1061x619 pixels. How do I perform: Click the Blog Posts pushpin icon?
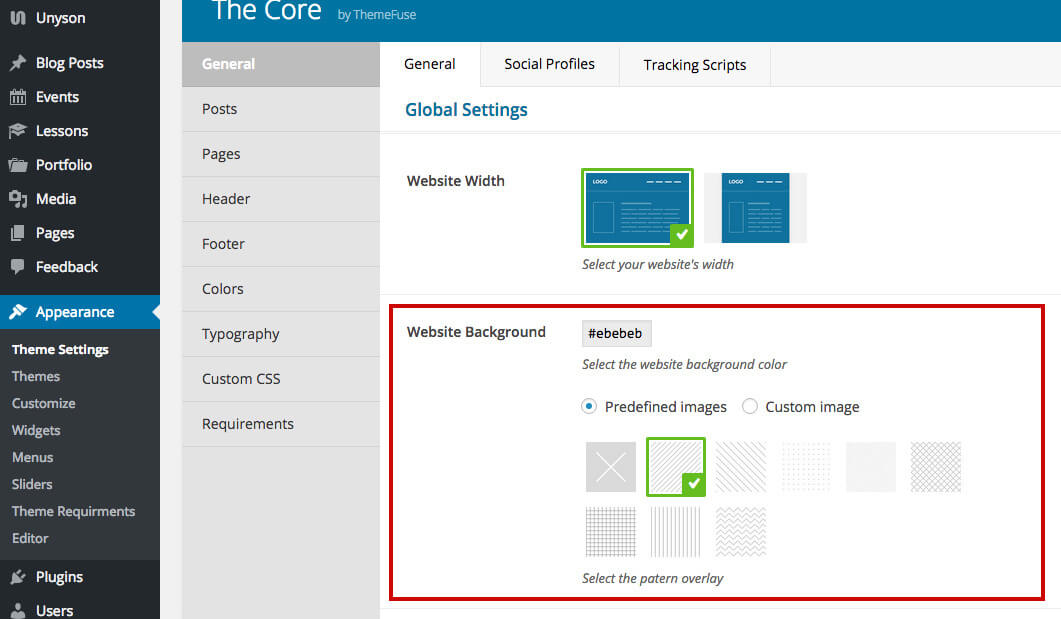(18, 63)
